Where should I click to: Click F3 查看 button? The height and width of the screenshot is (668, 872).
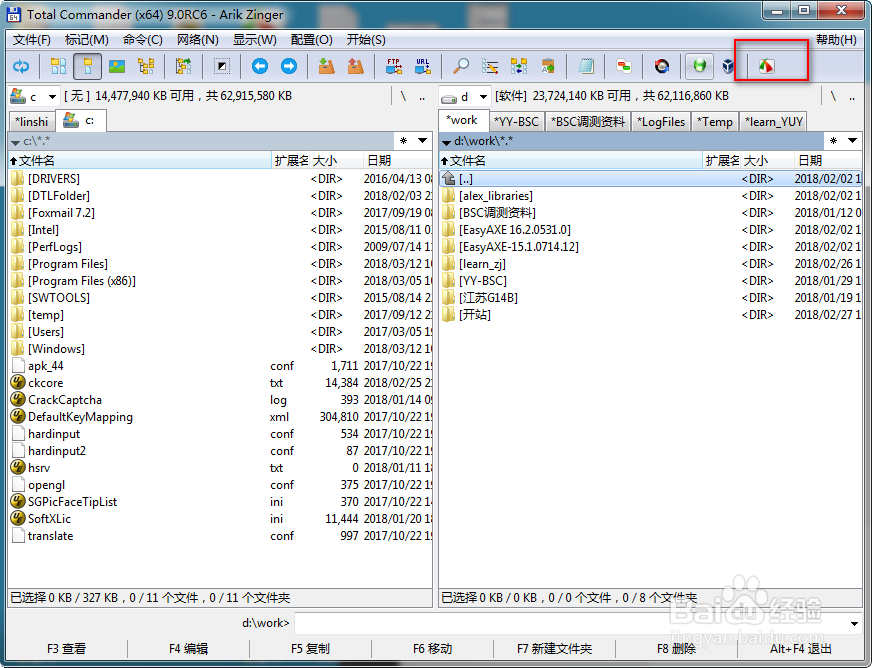point(67,649)
